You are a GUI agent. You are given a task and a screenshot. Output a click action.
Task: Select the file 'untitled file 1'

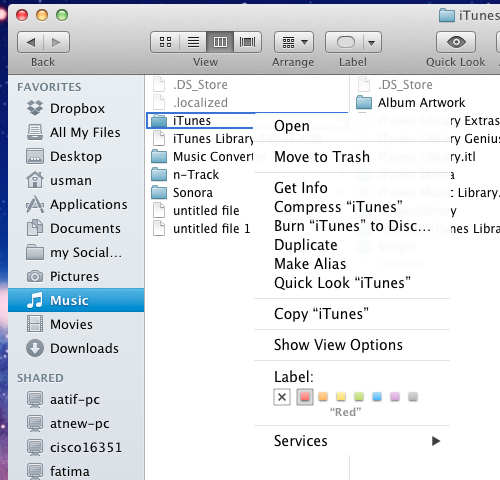tap(201, 229)
